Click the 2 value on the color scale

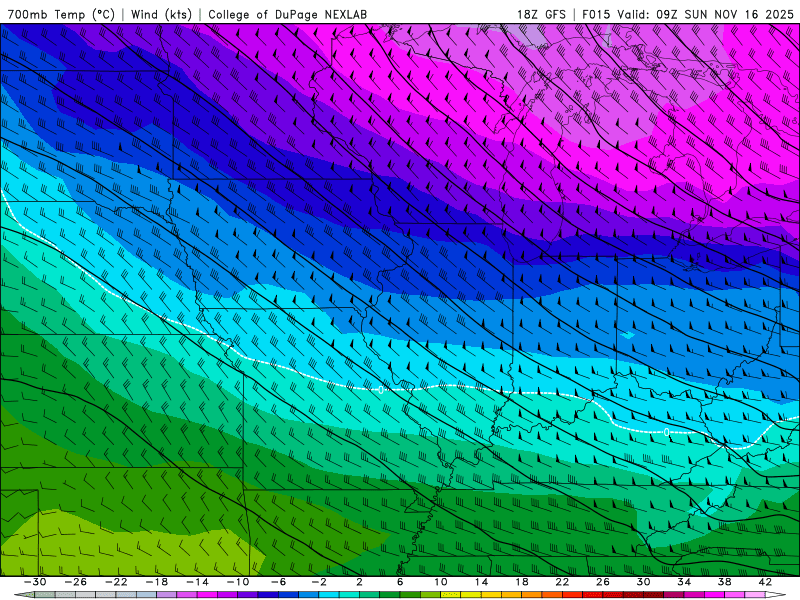pos(359,582)
